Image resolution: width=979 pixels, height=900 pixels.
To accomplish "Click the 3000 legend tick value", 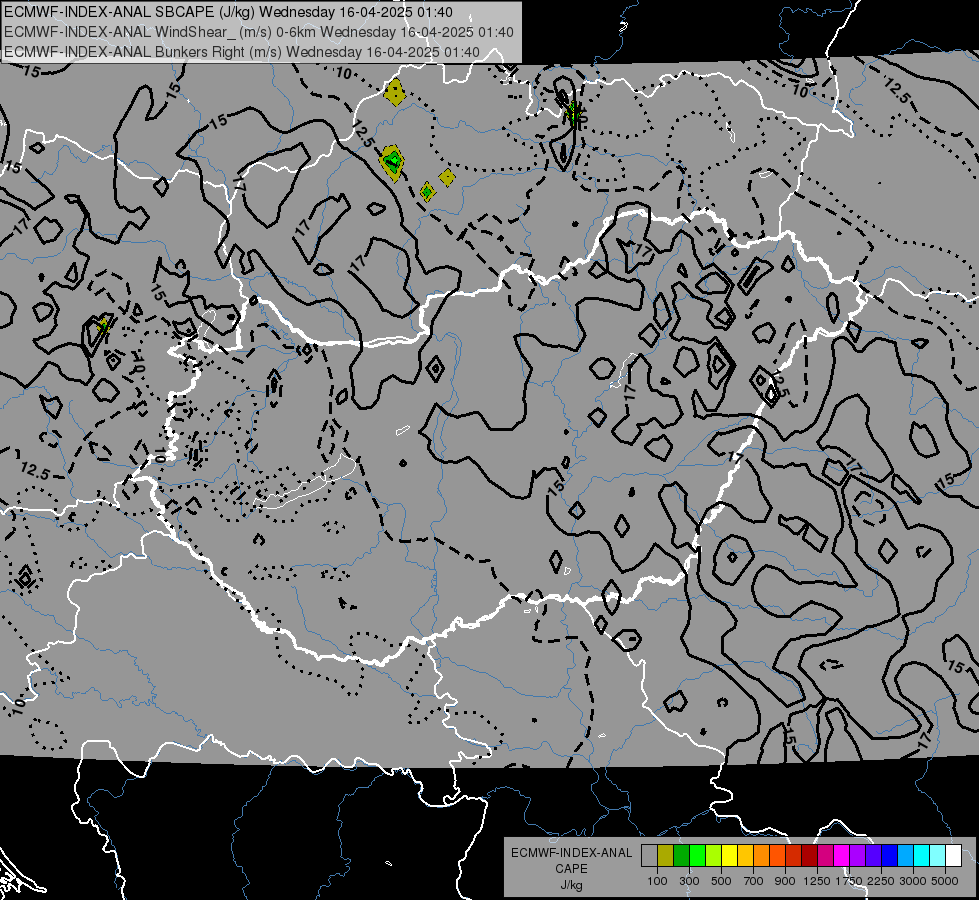I will coord(913,881).
